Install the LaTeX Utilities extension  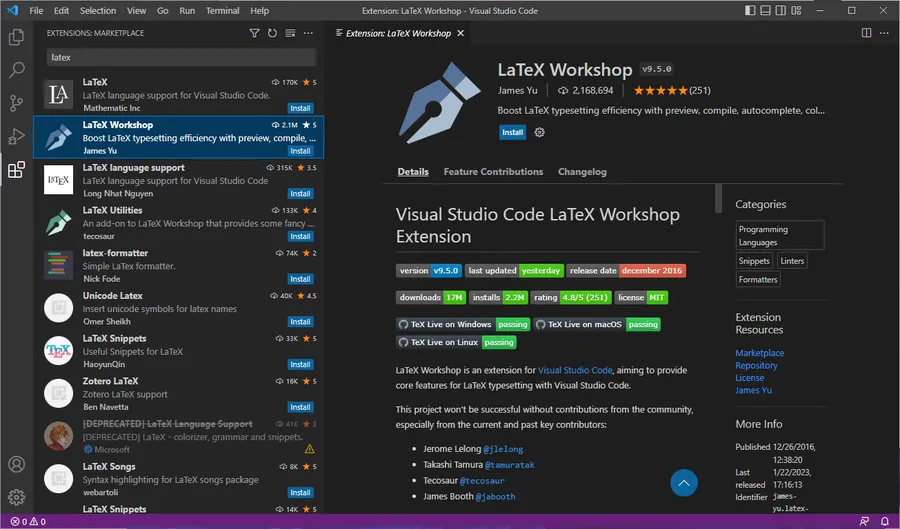point(300,236)
